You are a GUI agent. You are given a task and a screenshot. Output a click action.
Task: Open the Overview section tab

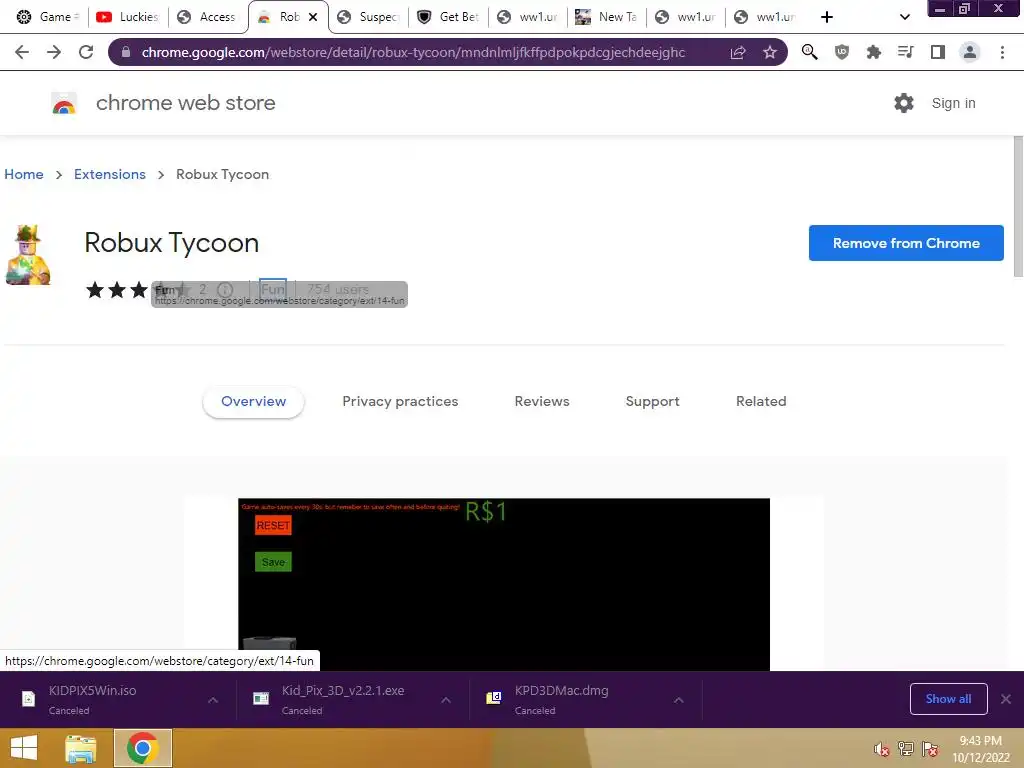(x=253, y=402)
